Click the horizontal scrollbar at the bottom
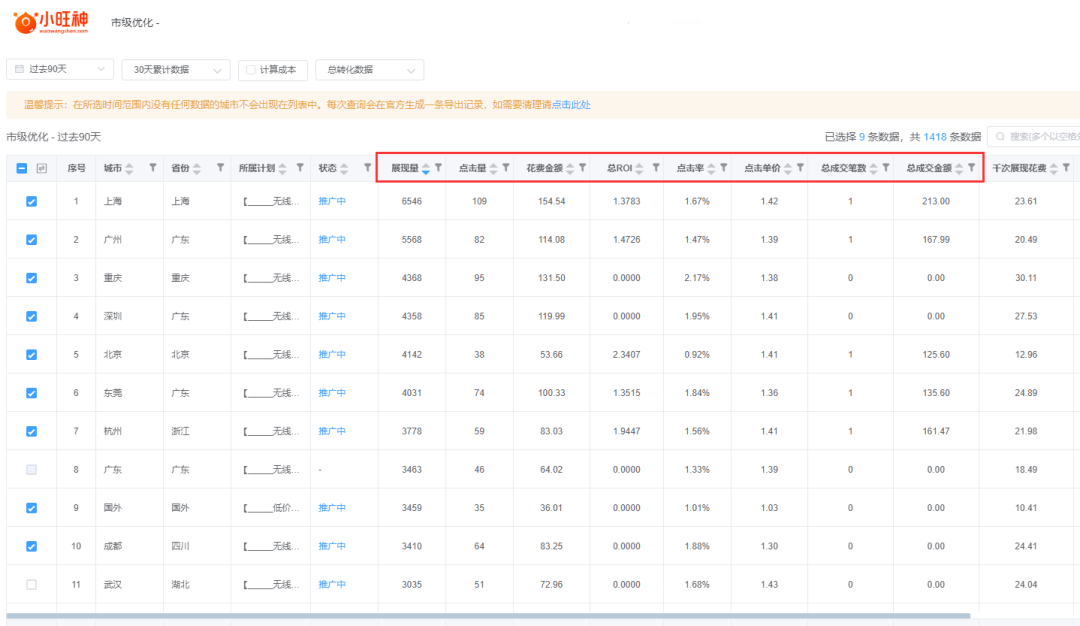The height and width of the screenshot is (626, 1080). pos(488,616)
